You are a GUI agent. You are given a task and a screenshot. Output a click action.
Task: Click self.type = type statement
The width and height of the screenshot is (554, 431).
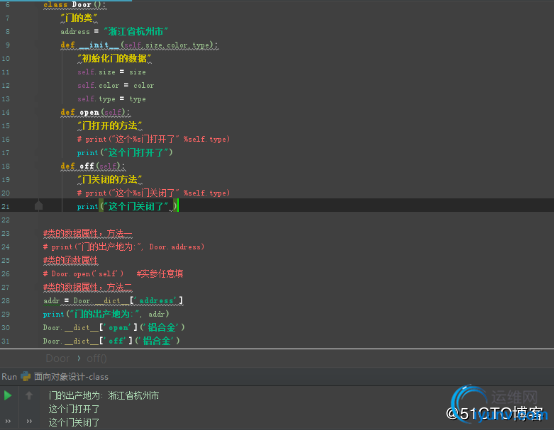pos(112,99)
